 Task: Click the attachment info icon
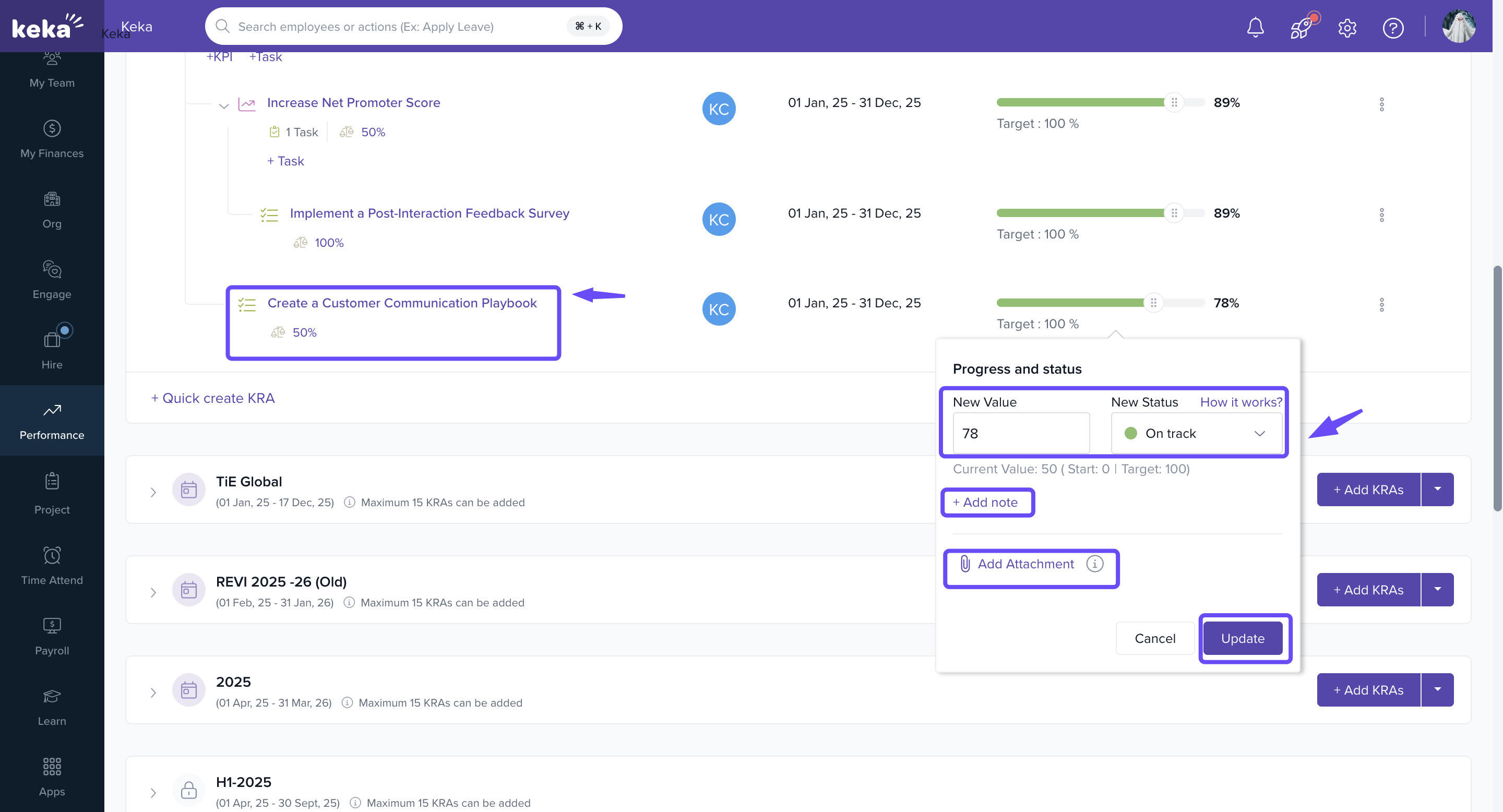click(x=1094, y=564)
